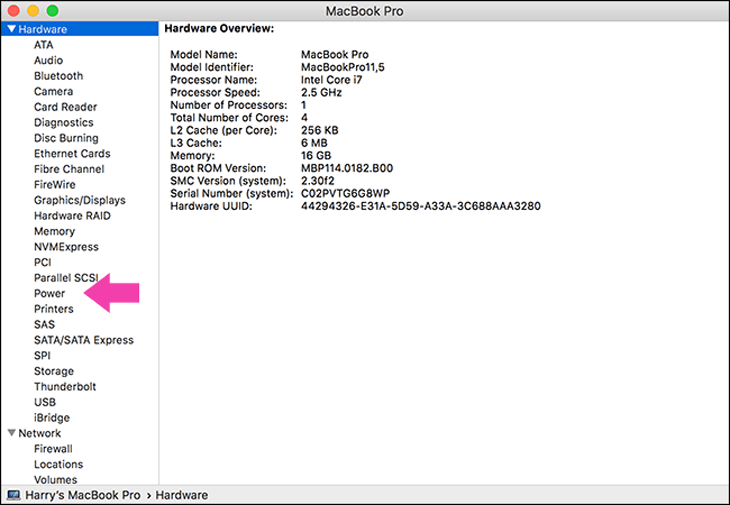
Task: Open the Firewall entry under Network
Action: (x=53, y=449)
